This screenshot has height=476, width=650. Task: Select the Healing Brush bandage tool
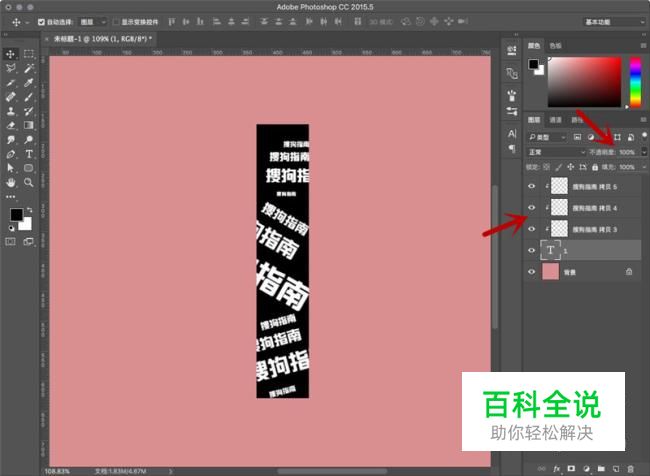tap(10, 97)
